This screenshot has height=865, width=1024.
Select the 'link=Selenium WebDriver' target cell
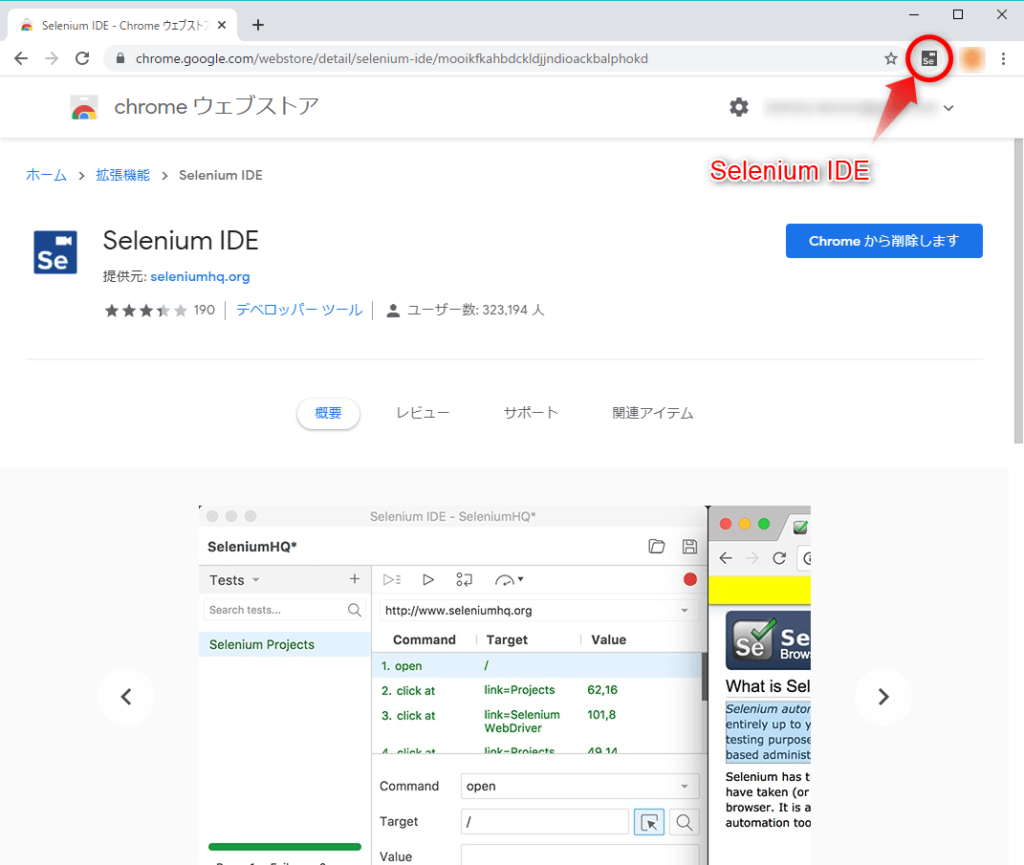pos(522,721)
